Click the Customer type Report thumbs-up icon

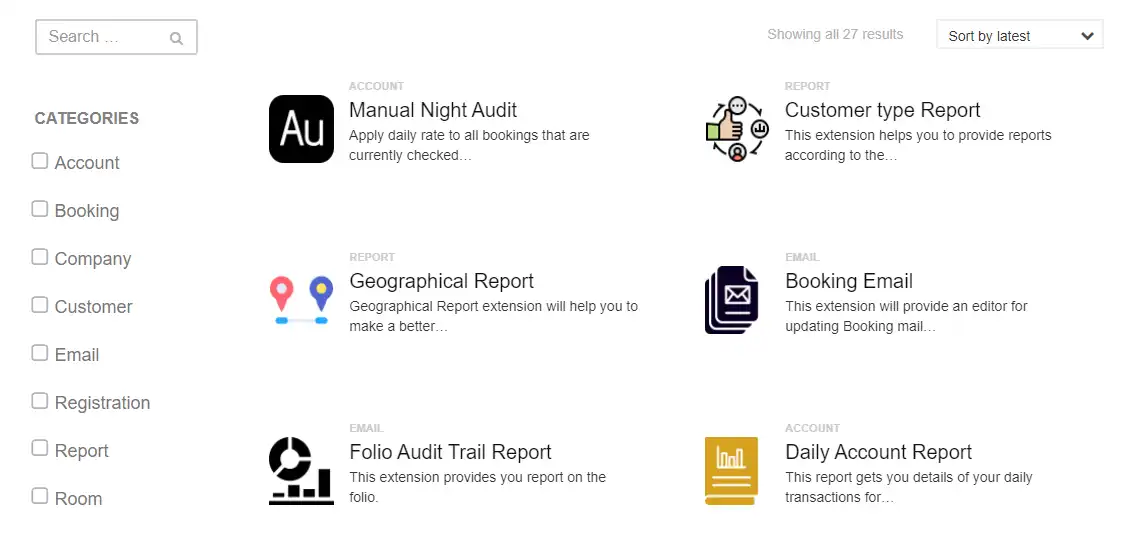[x=737, y=129]
